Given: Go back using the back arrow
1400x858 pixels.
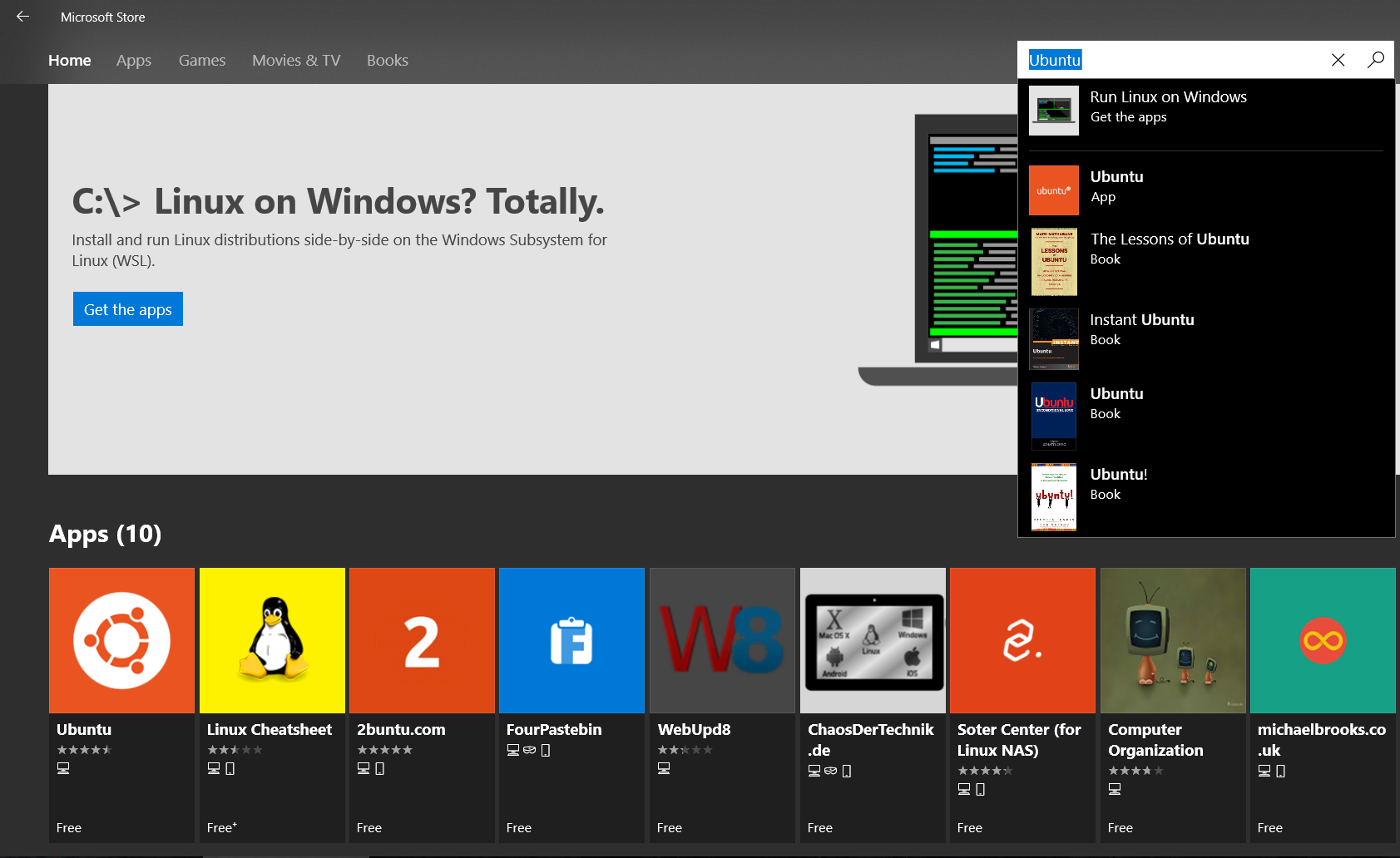Looking at the screenshot, I should click(22, 17).
